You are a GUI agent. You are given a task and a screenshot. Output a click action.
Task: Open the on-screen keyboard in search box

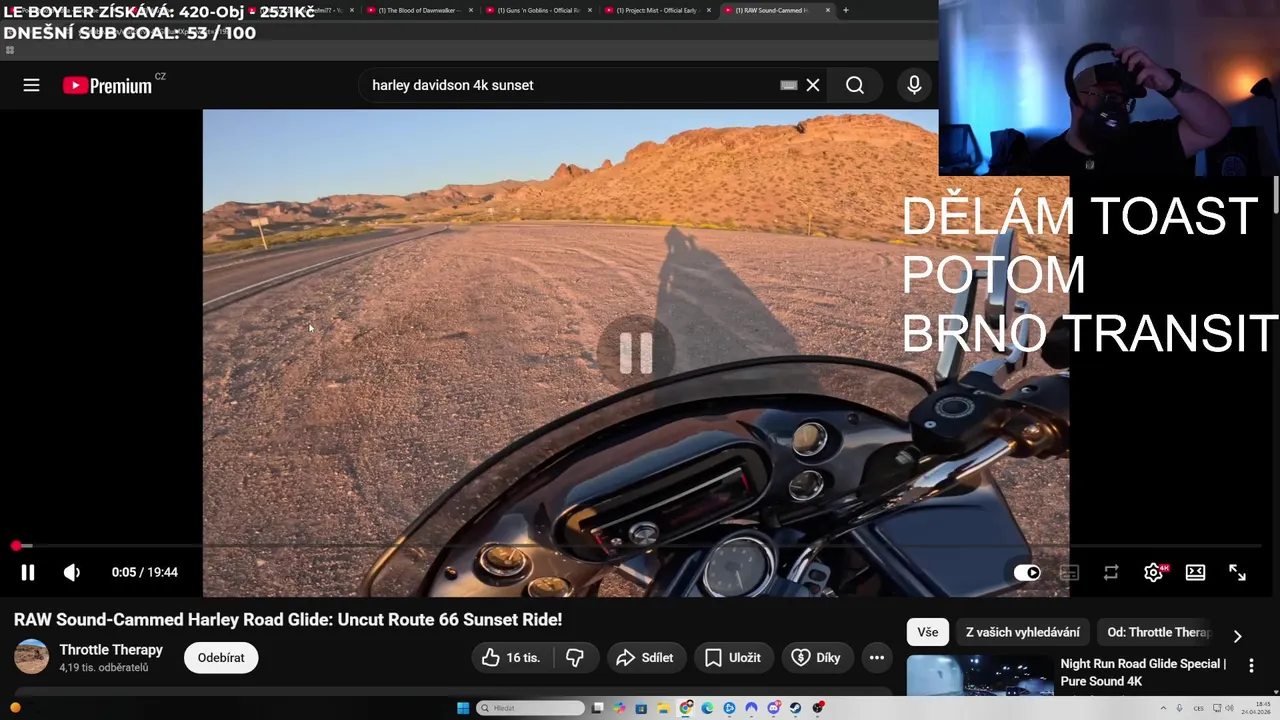[x=789, y=85]
